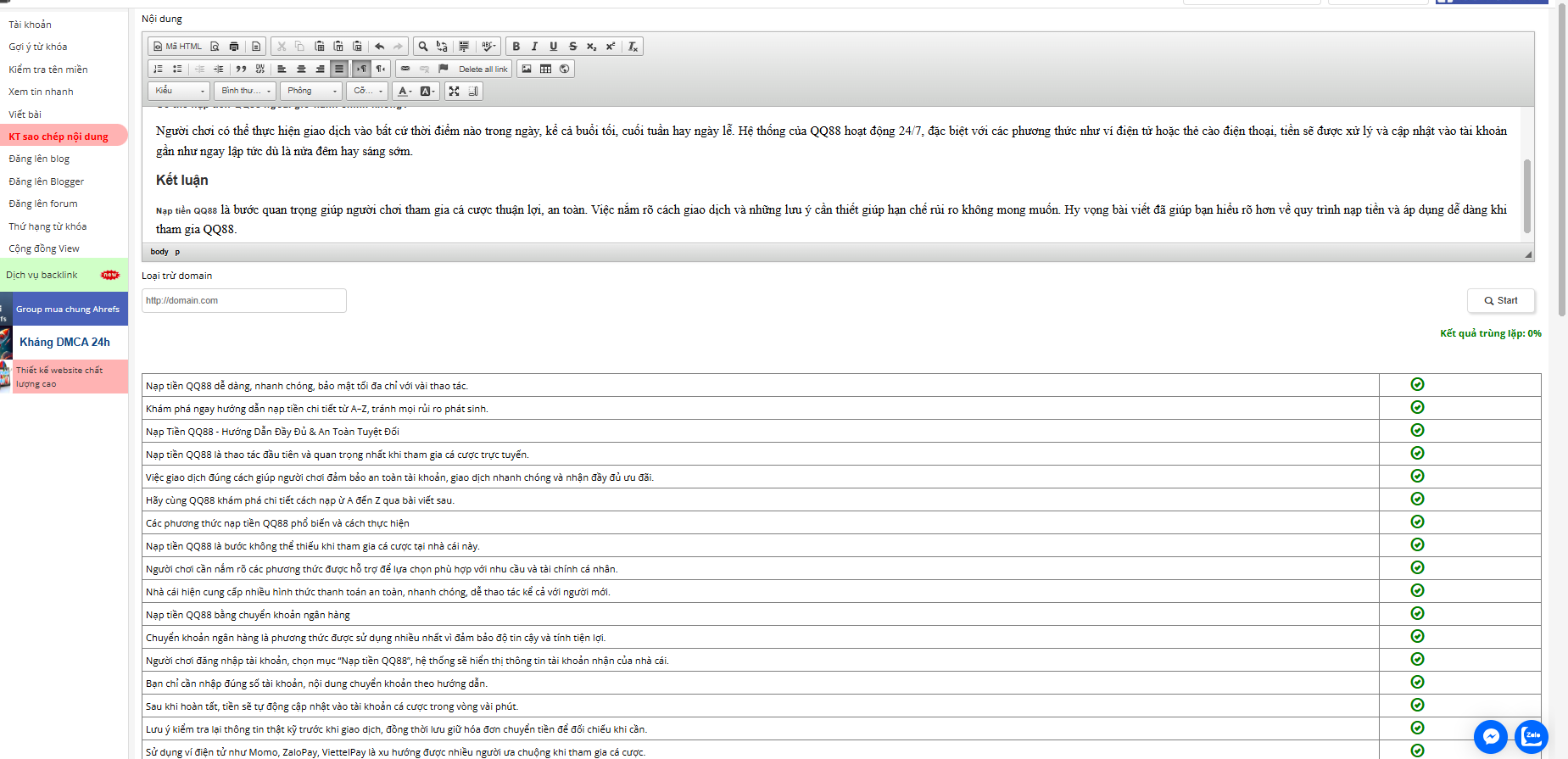Viewport: 1568px width, 759px height.
Task: Toggle underline formatting
Action: tap(553, 47)
